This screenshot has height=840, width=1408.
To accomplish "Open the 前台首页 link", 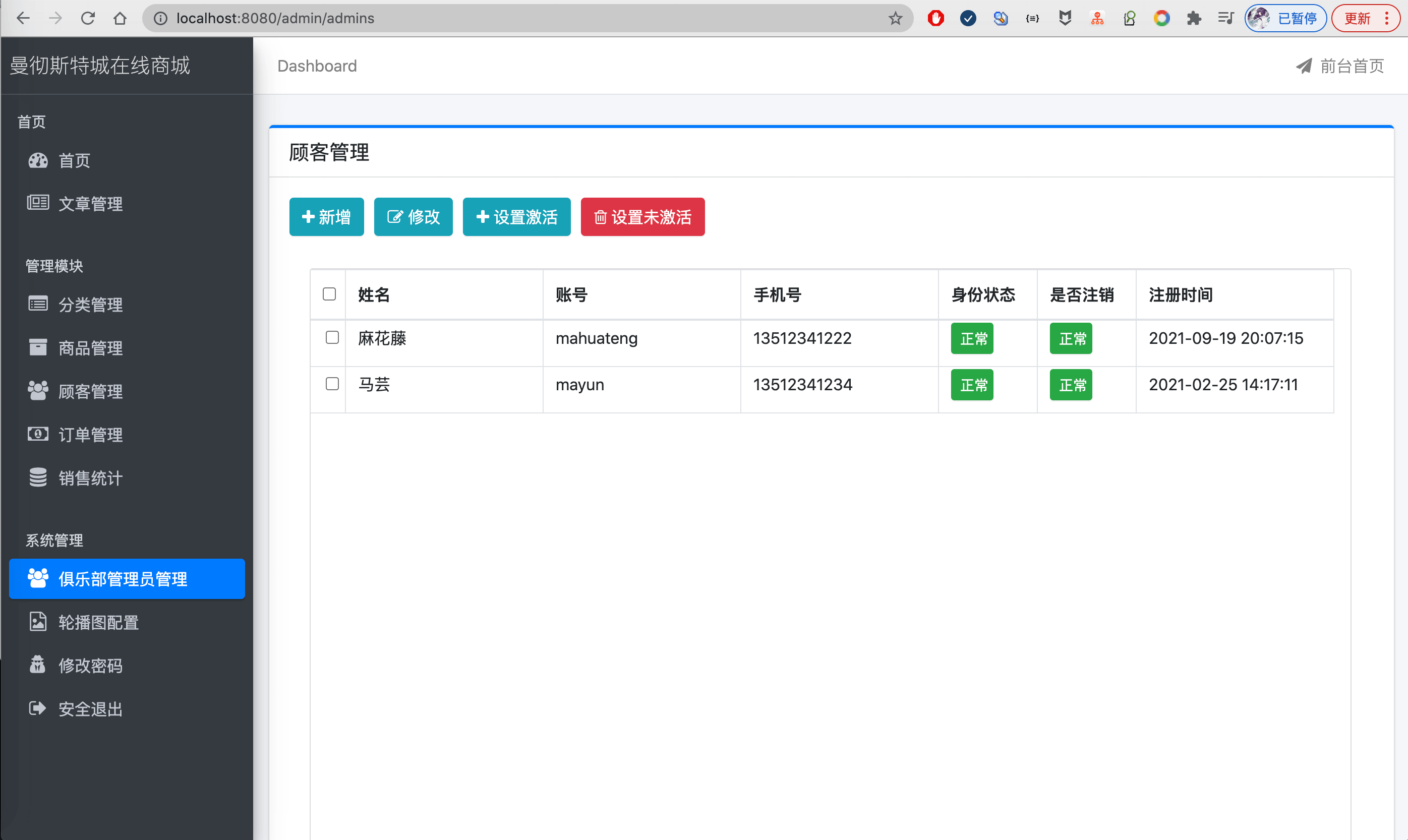I will coord(1352,66).
